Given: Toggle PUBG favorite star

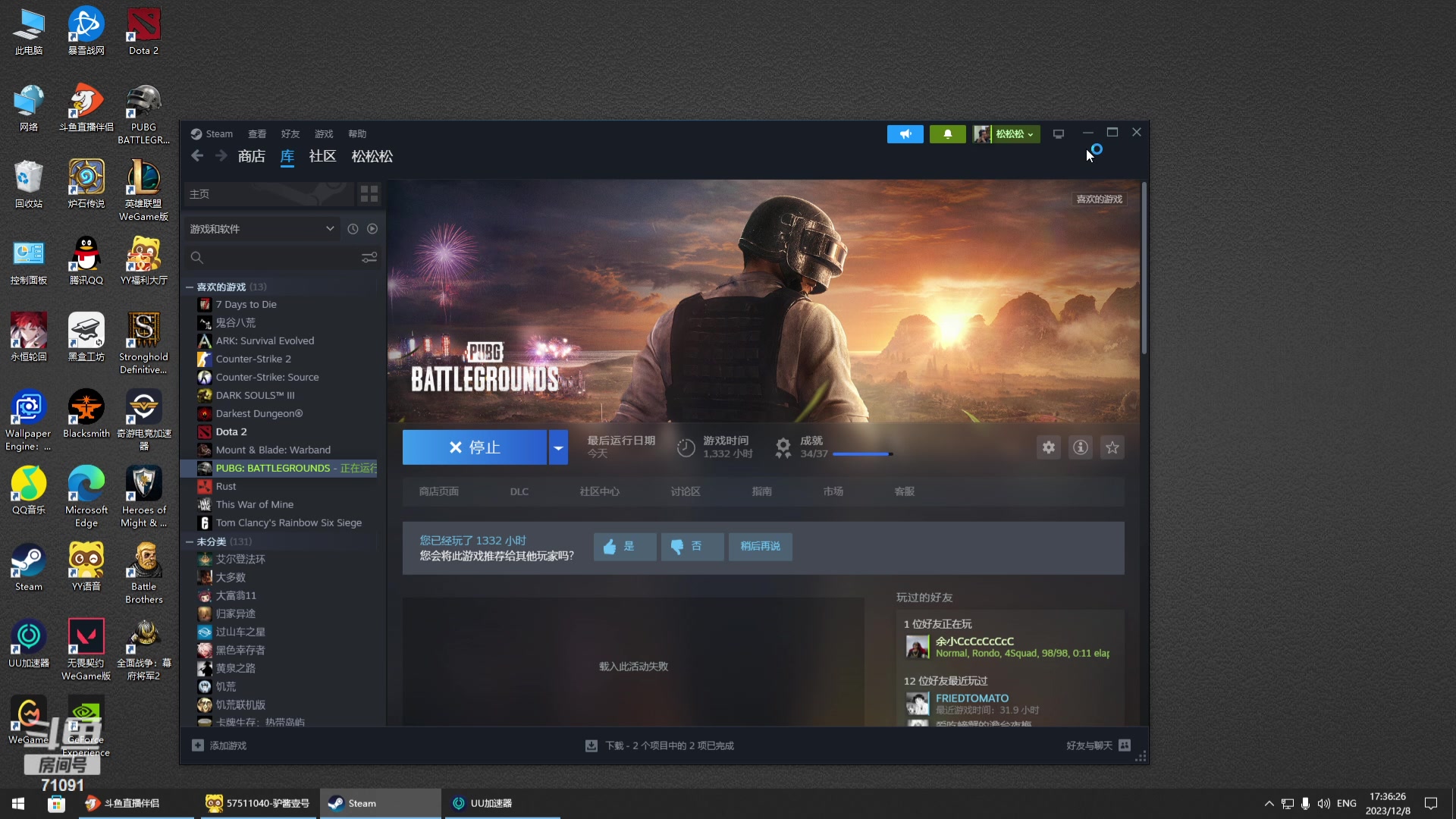Looking at the screenshot, I should [x=1112, y=447].
